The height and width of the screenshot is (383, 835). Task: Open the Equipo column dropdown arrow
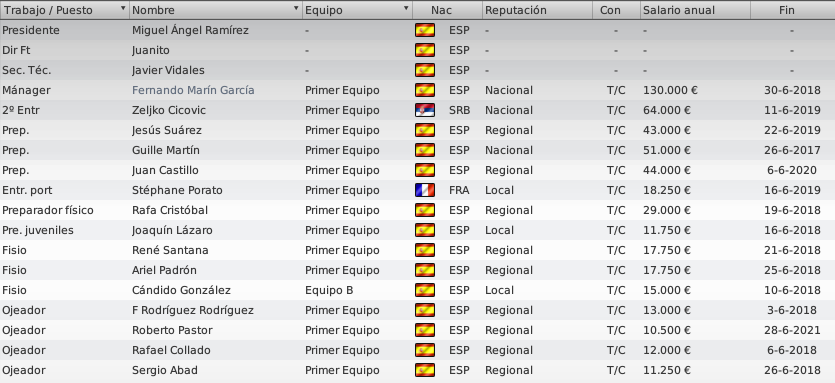point(406,9)
